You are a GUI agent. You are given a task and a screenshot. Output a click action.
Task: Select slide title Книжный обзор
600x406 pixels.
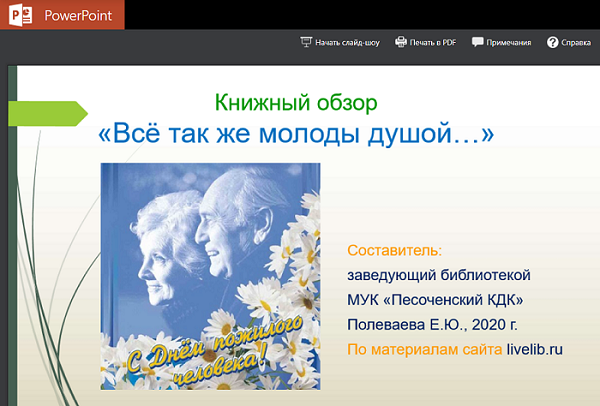(296, 103)
